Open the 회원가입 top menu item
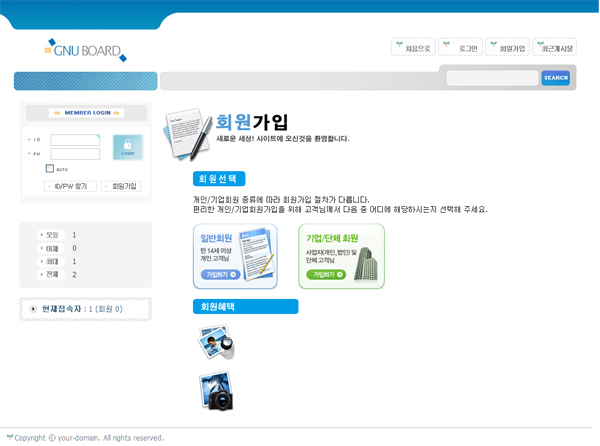The width and height of the screenshot is (600, 446). click(508, 47)
